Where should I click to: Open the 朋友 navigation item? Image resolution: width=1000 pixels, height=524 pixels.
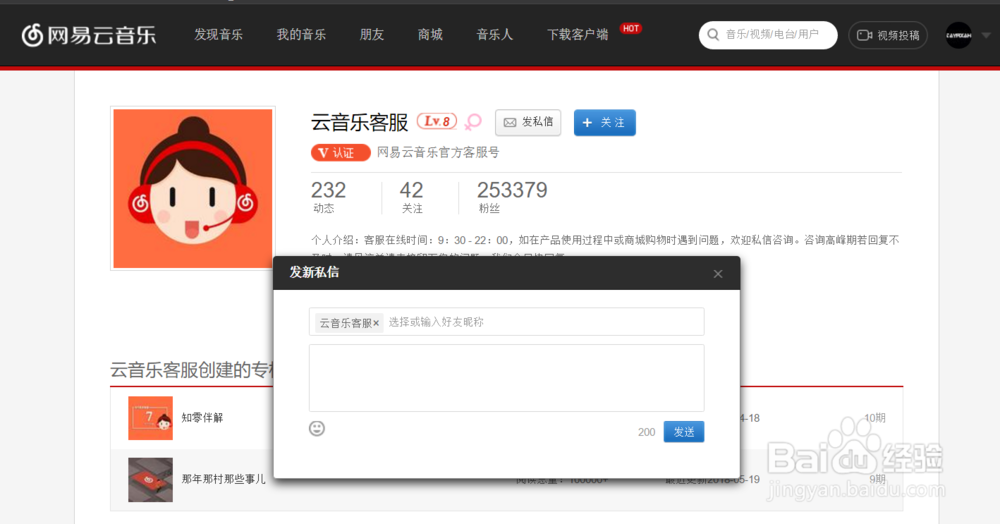pos(372,35)
